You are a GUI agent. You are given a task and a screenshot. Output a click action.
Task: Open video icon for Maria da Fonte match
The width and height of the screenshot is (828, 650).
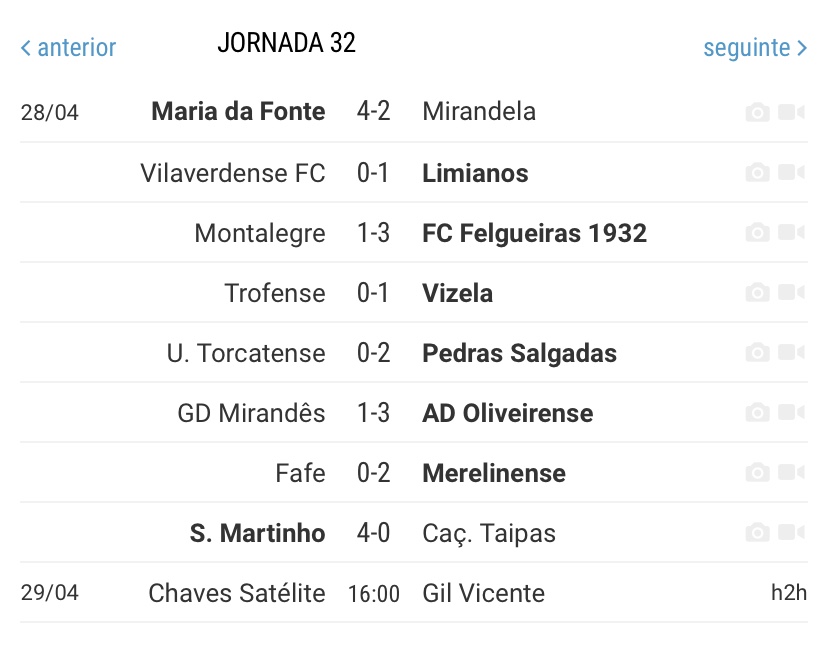point(791,112)
